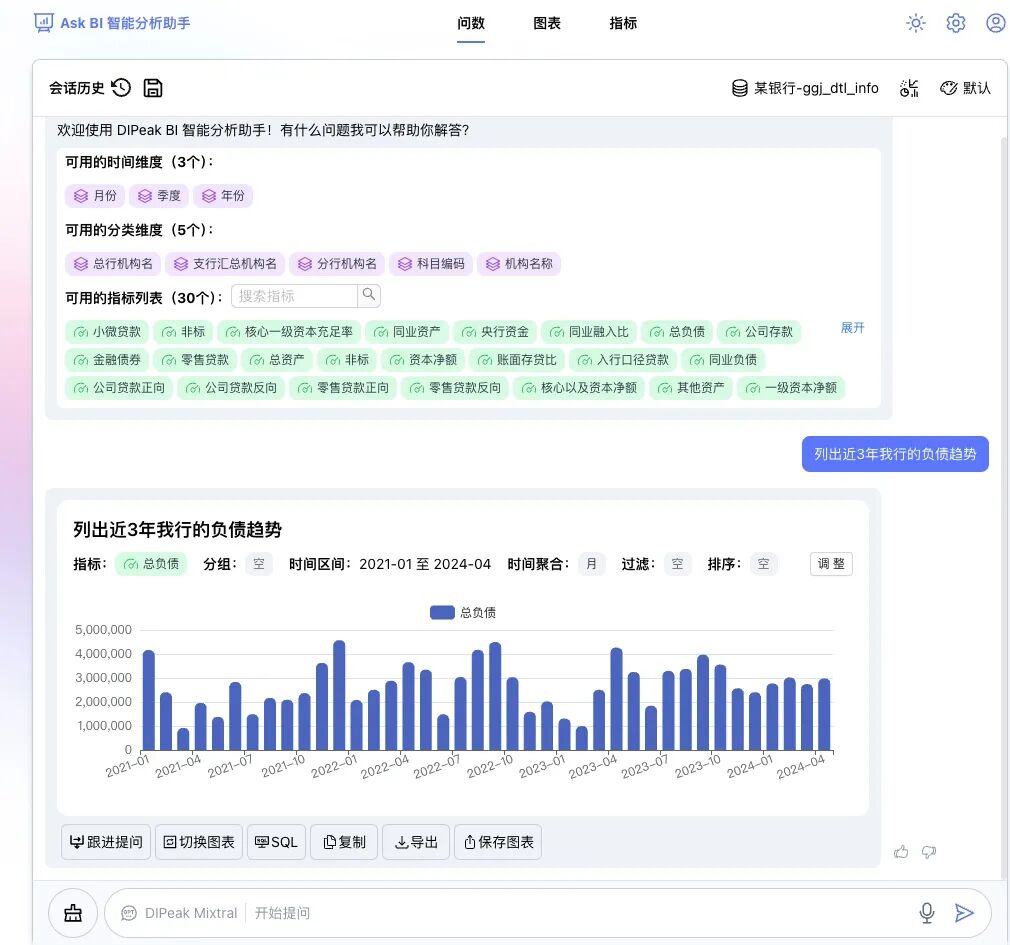Open user profile avatar icon
Screen dimensions: 1010x945
(996, 23)
